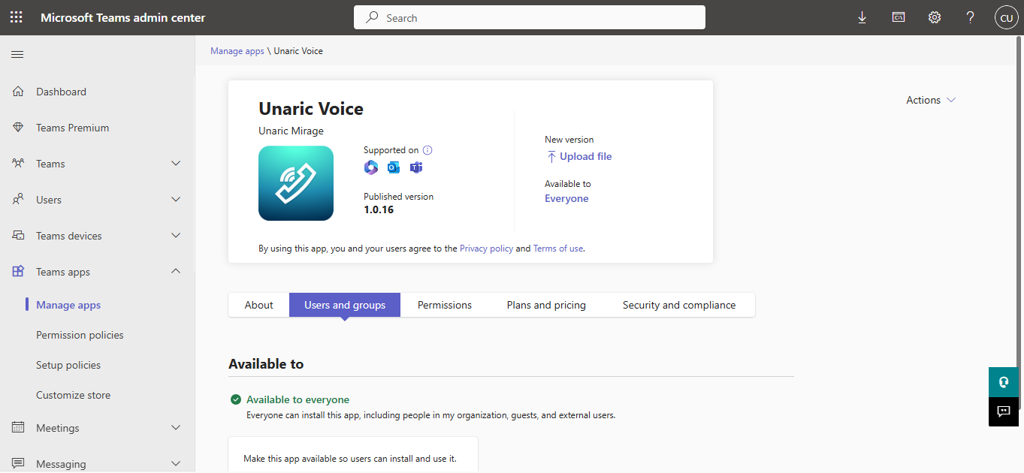Click the Unaric Voice phone app logo
The width and height of the screenshot is (1024, 473).
(x=296, y=184)
